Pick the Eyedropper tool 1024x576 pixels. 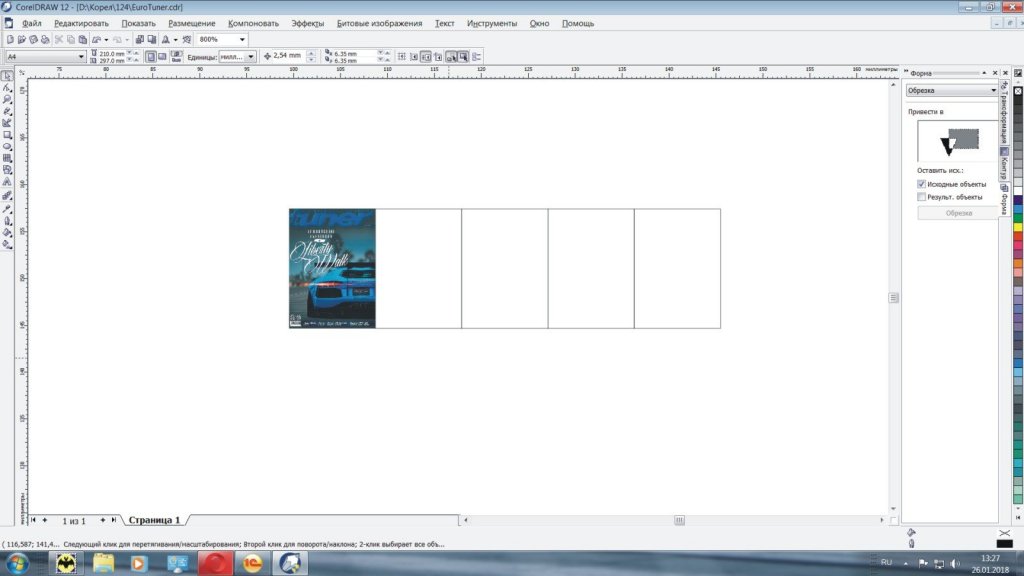click(x=7, y=208)
